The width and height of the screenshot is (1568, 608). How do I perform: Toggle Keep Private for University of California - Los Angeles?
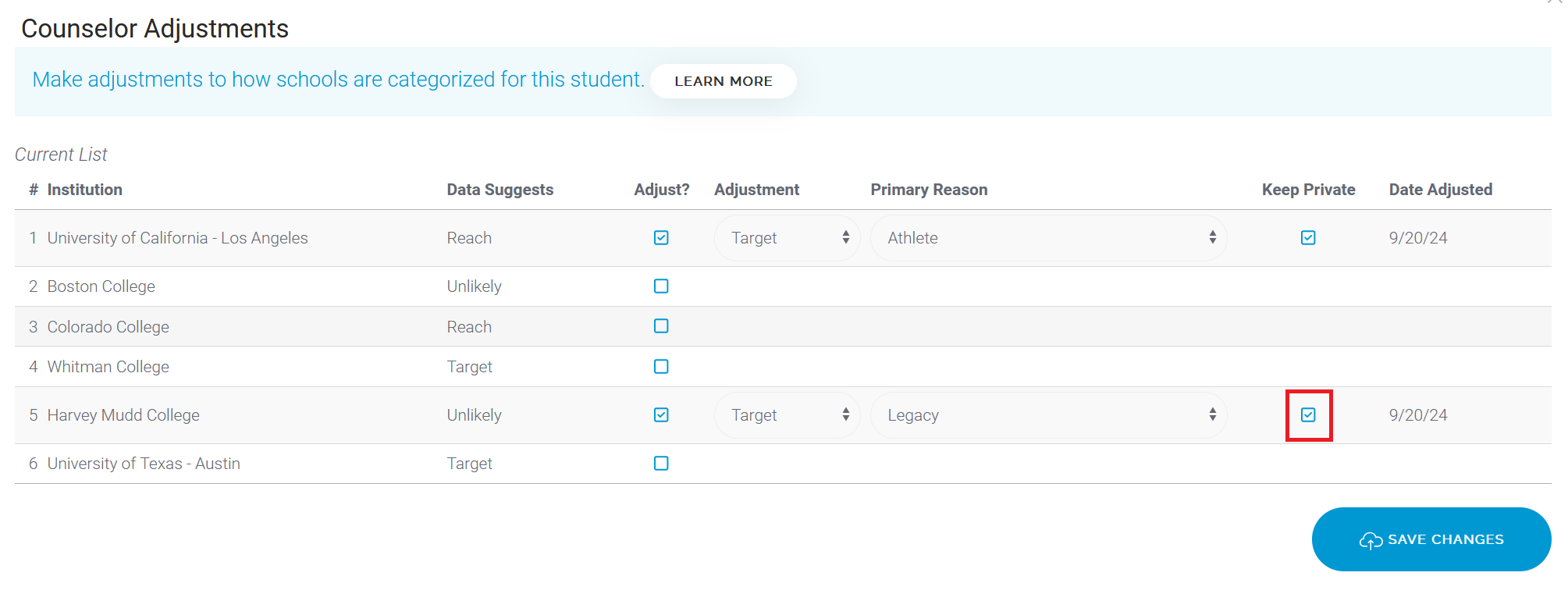1308,238
